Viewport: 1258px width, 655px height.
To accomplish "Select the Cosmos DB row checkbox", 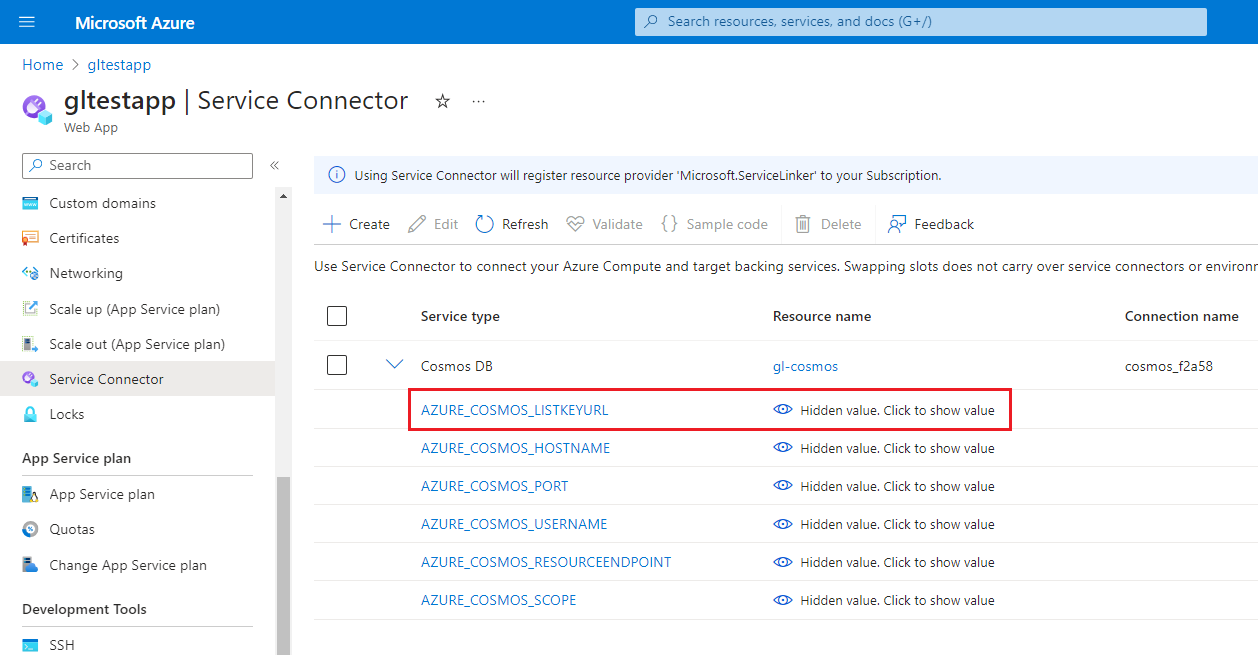I will click(x=337, y=366).
